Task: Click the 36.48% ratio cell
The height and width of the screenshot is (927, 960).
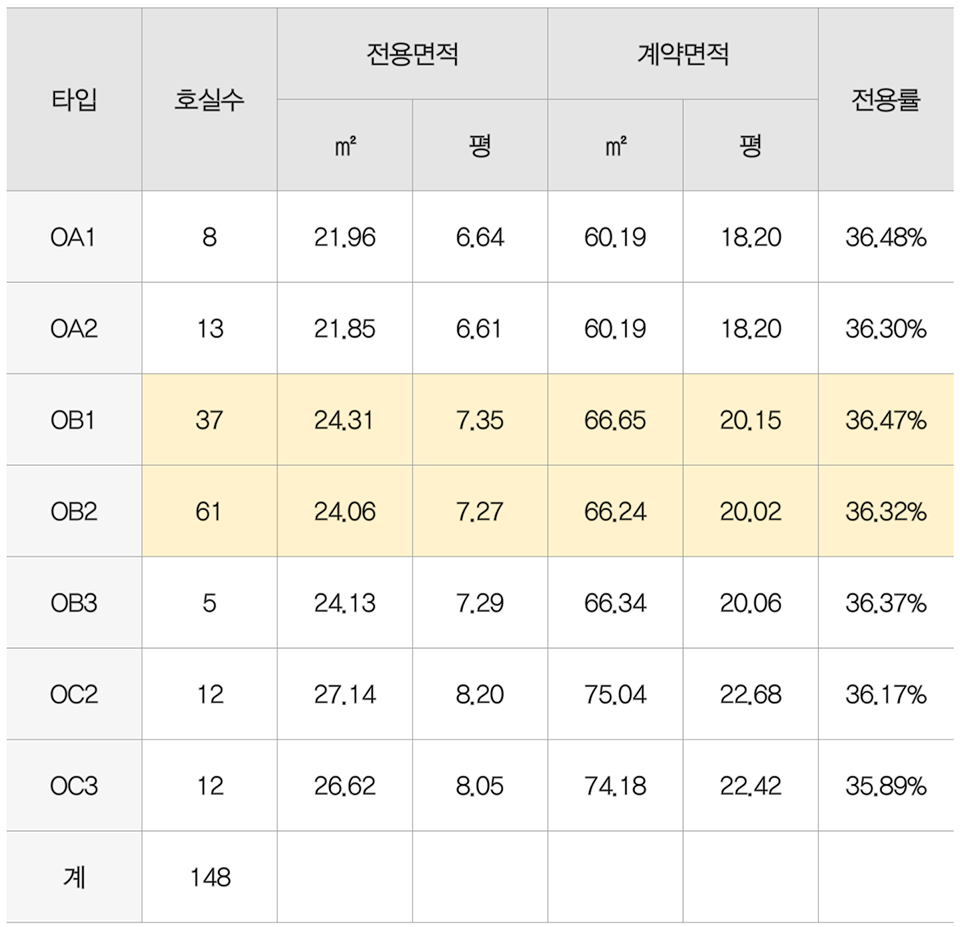Action: pyautogui.click(x=885, y=238)
